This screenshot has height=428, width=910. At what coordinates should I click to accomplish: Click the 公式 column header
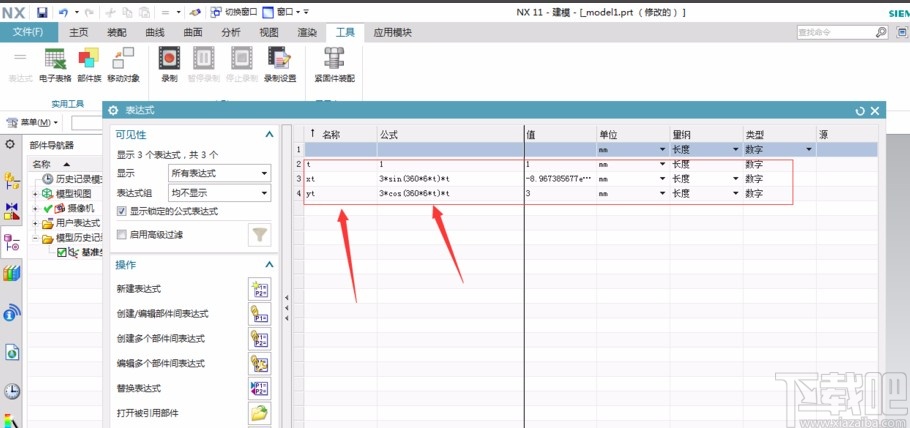[450, 134]
